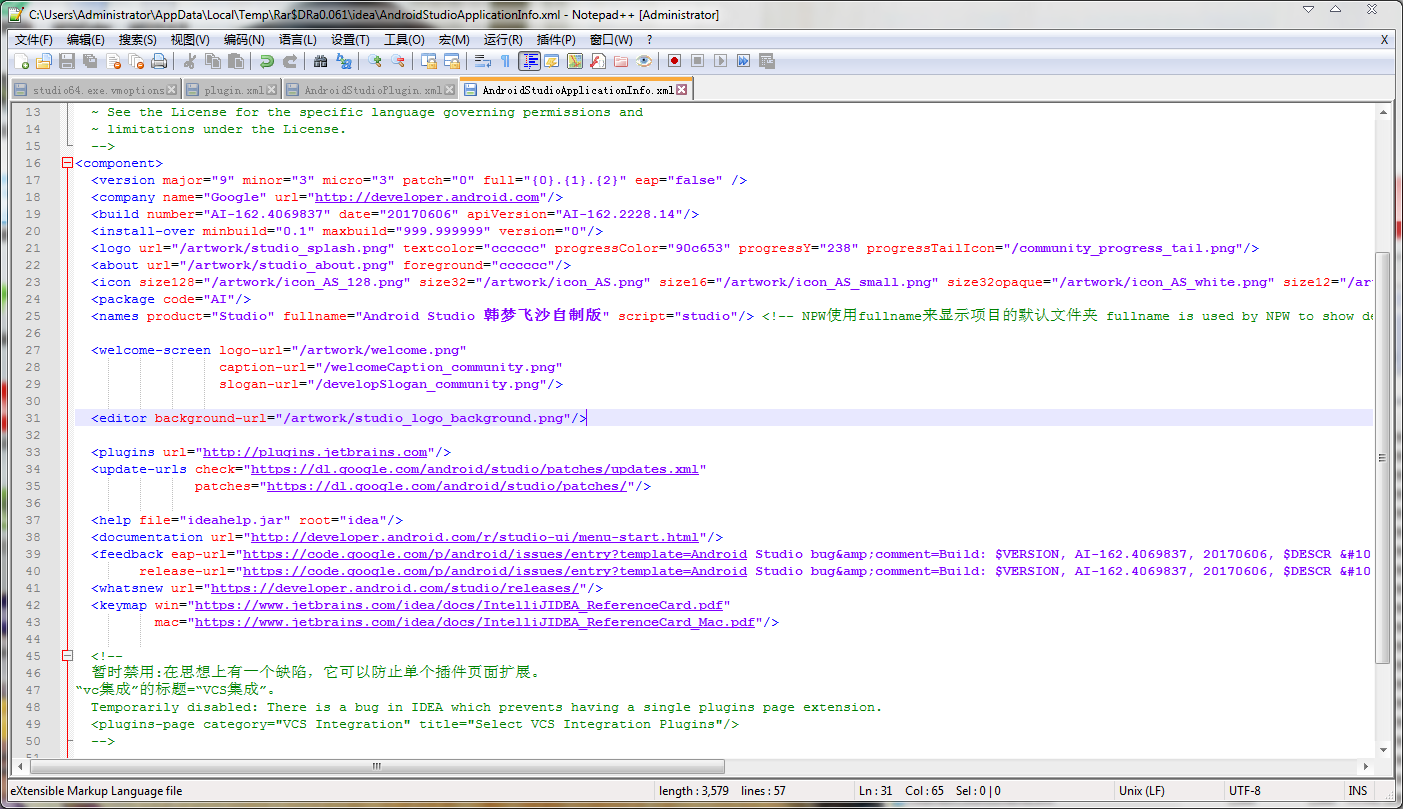Viewport: 1403px width, 809px height.
Task: Toggle show all characters pilcrow
Action: (x=506, y=62)
